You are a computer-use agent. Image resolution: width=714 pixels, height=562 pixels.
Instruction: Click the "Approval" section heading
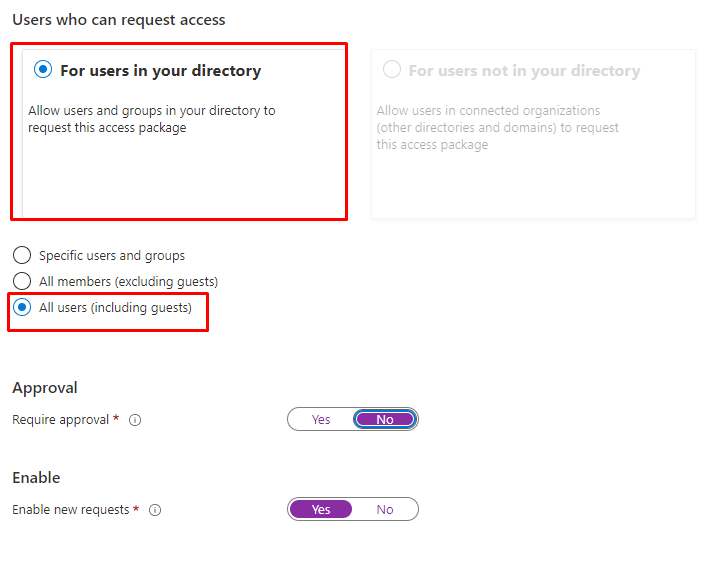point(45,388)
